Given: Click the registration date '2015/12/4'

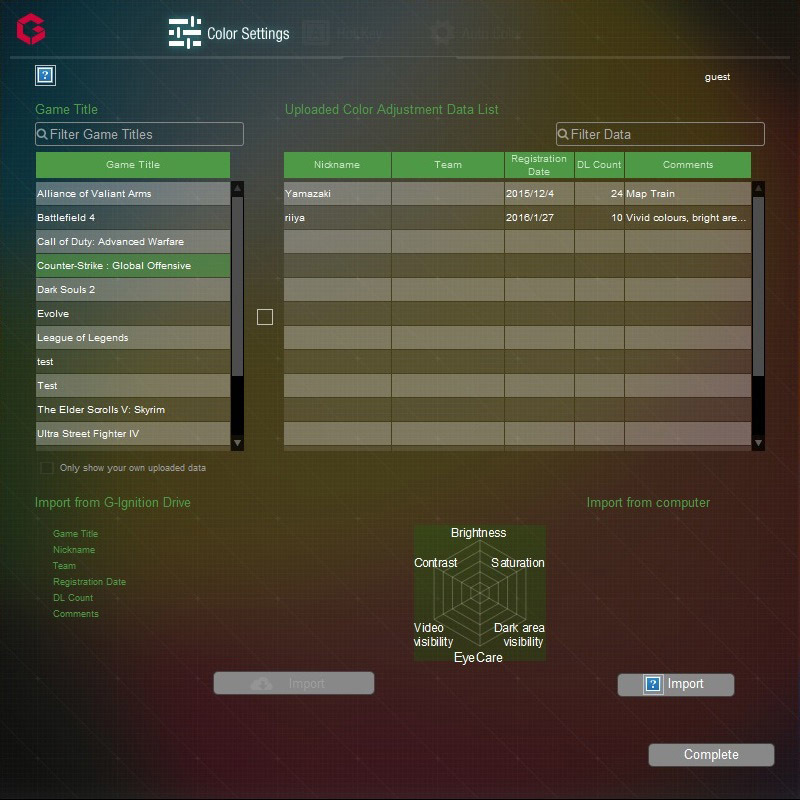Looking at the screenshot, I should click(x=539, y=193).
